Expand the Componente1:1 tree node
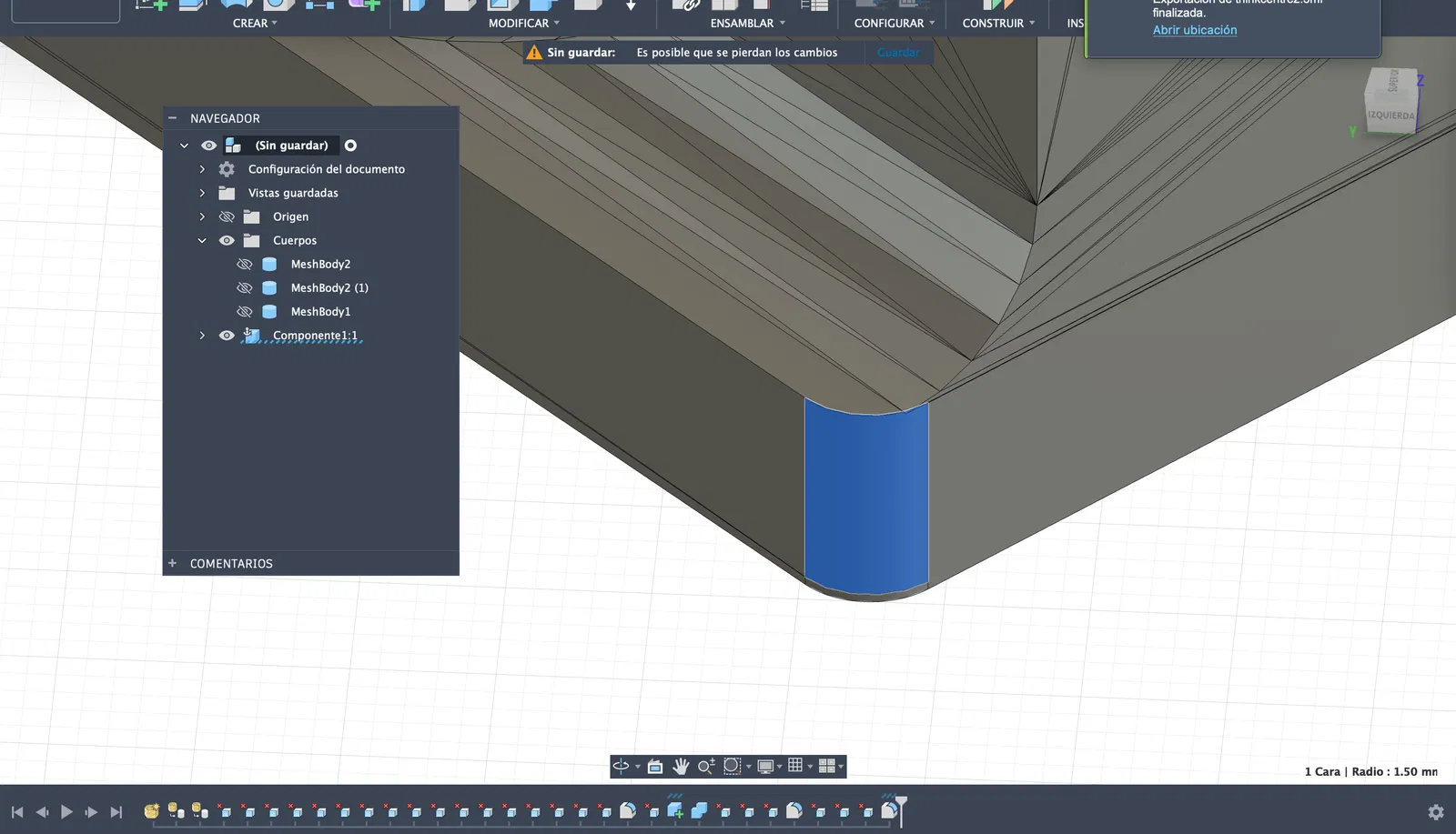This screenshot has width=1456, height=834. click(202, 336)
